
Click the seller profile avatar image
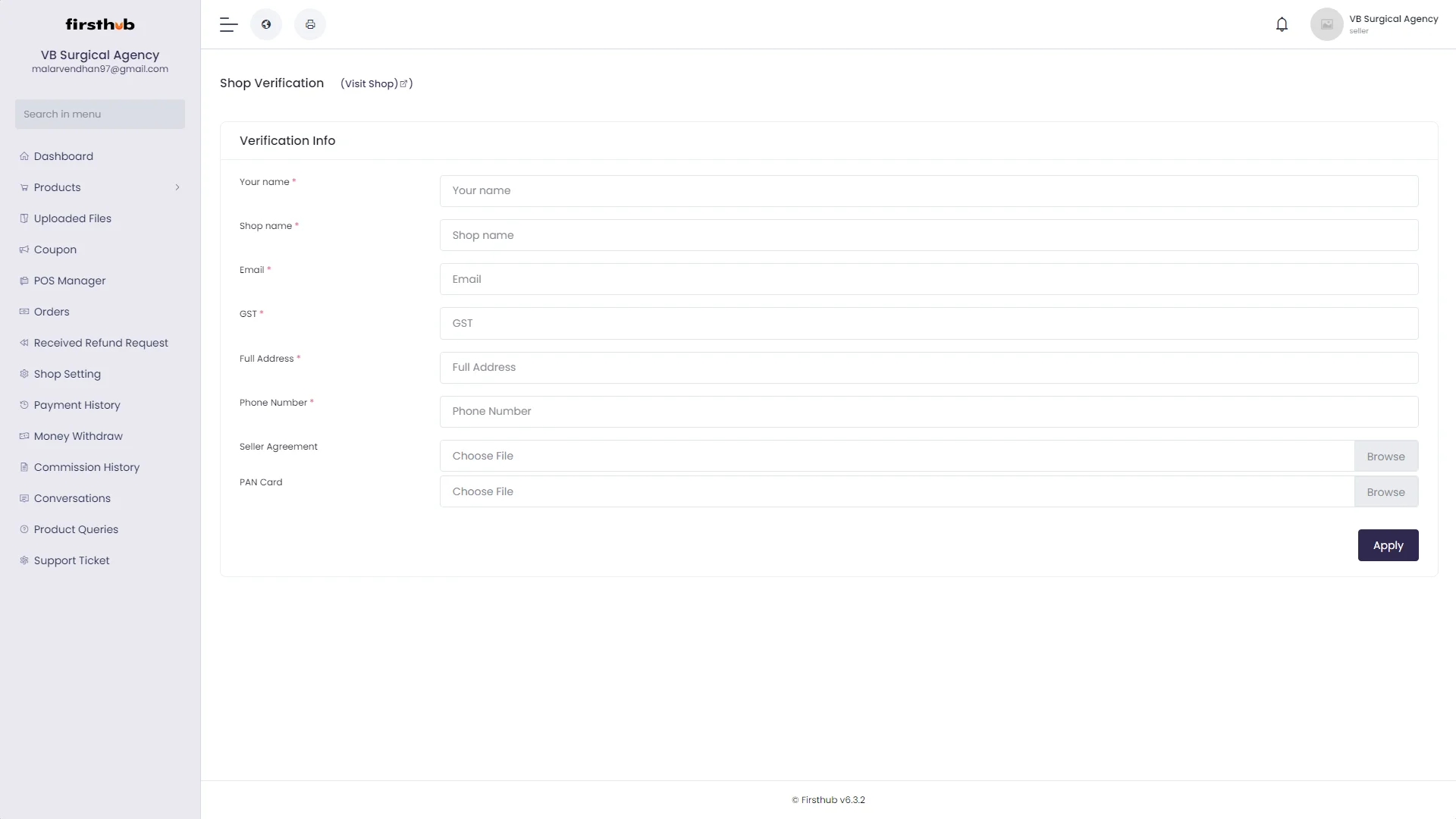(x=1326, y=24)
